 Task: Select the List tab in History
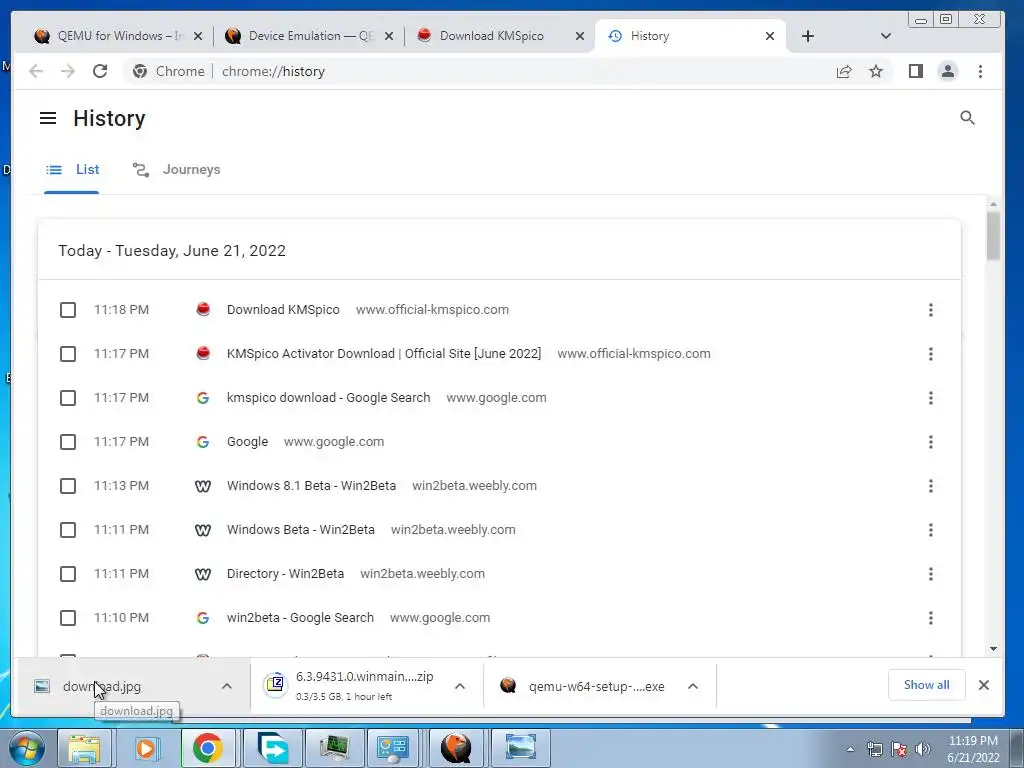72,170
